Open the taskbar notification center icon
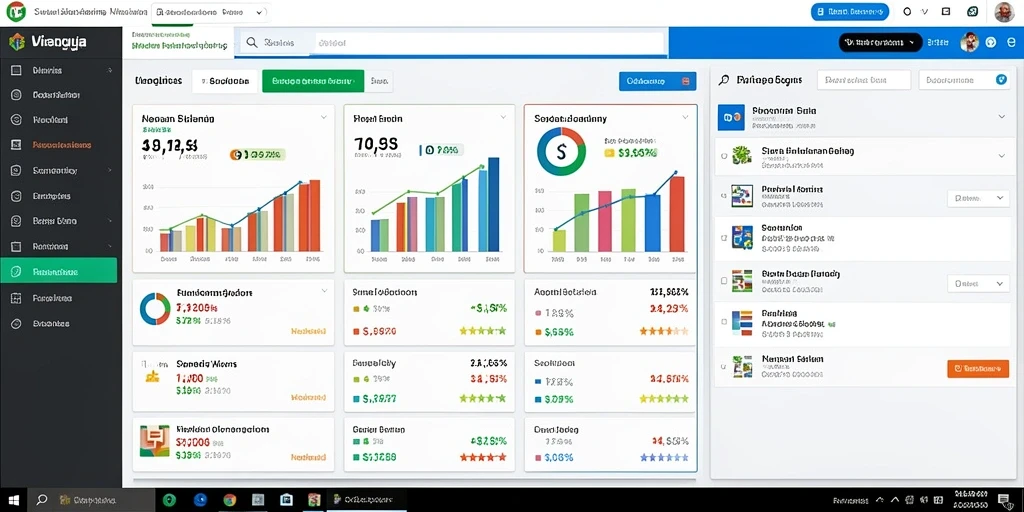This screenshot has width=1024, height=512. coord(1004,500)
